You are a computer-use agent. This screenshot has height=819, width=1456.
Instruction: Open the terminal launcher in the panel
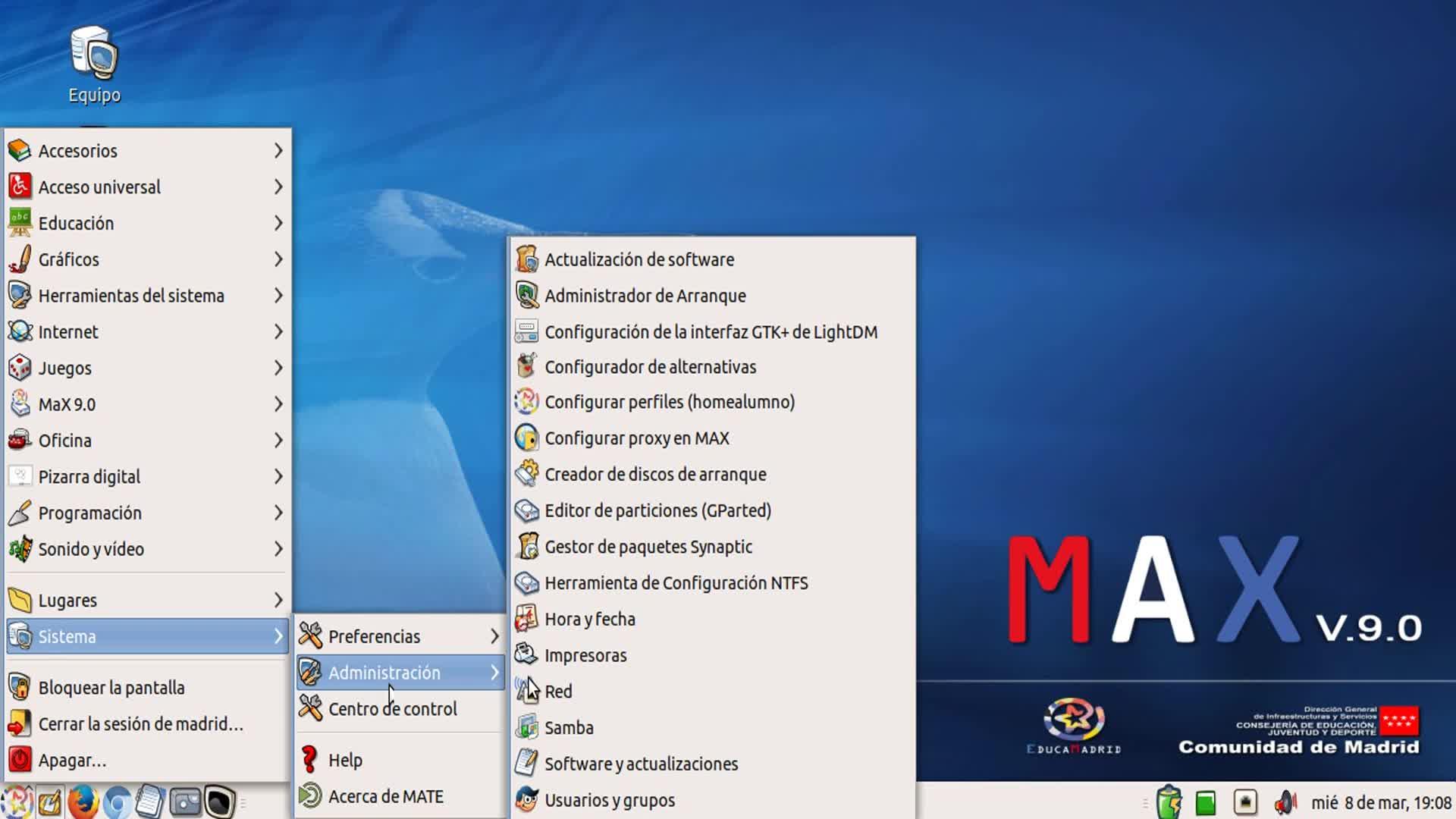(x=219, y=802)
